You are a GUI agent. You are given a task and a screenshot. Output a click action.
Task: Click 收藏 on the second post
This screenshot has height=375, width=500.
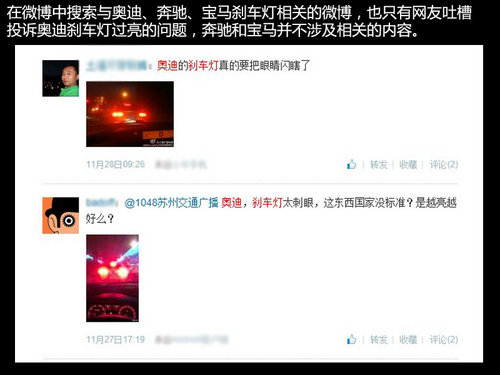(x=408, y=339)
